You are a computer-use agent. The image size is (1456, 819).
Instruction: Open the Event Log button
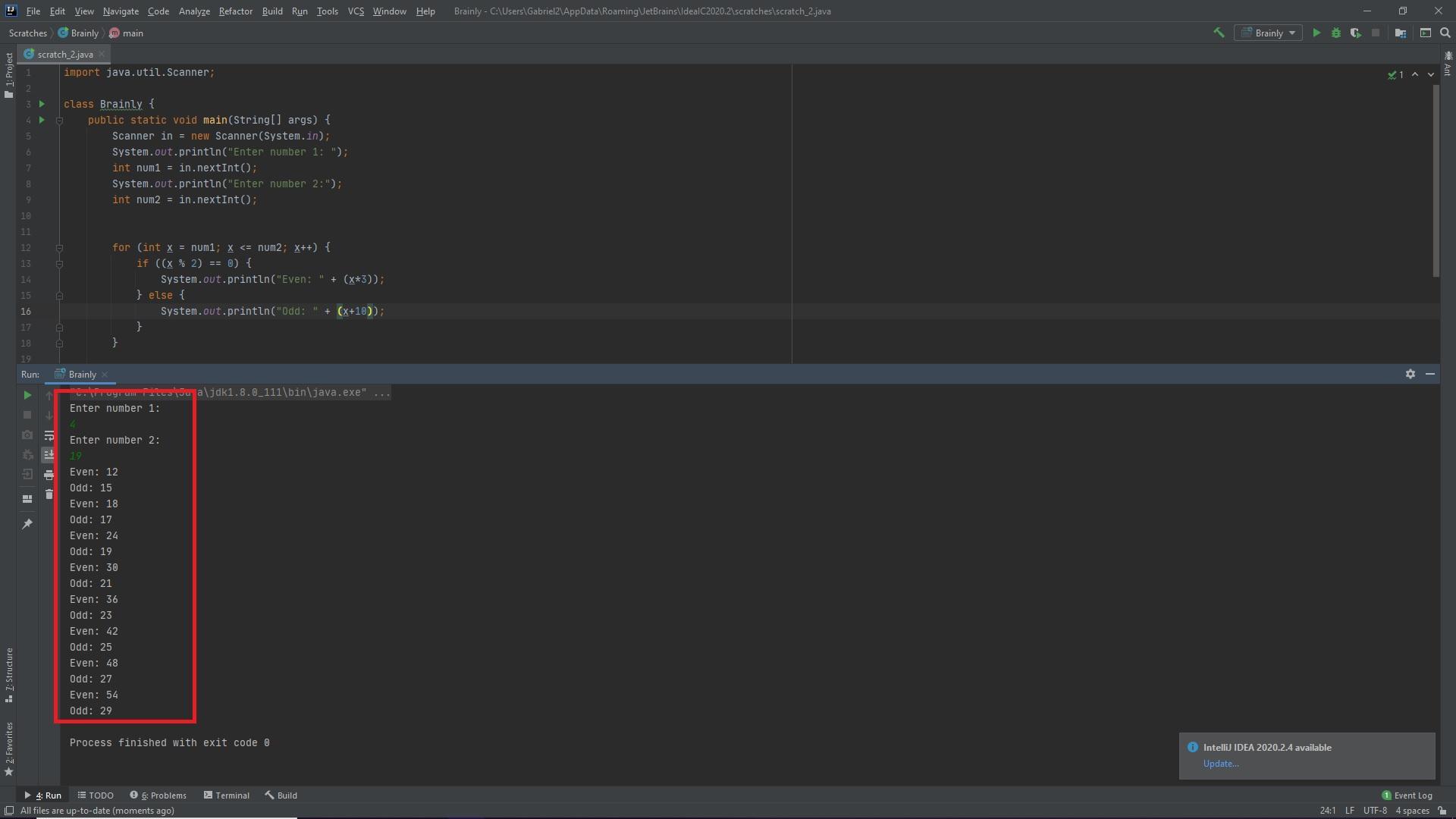1407,795
